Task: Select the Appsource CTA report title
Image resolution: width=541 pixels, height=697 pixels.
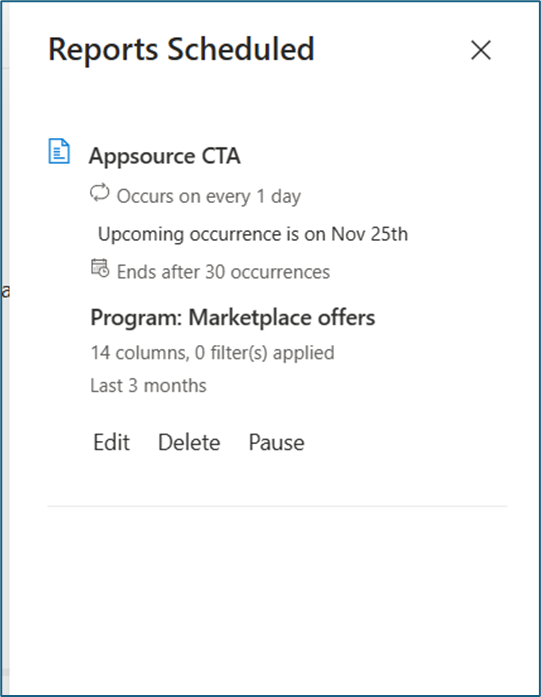Action: pyautogui.click(x=164, y=156)
